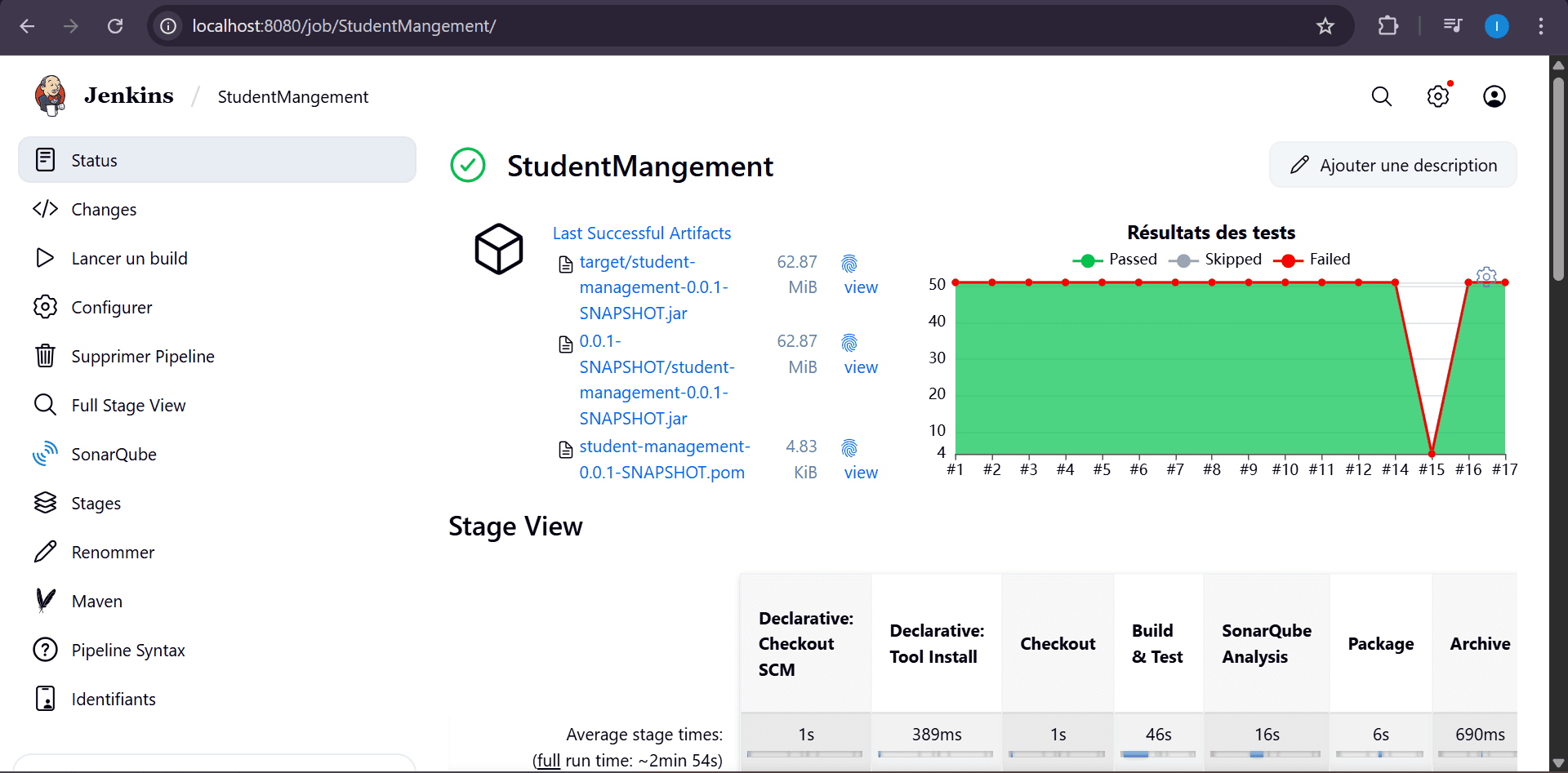Click the Stages layers icon
The image size is (1568, 773).
point(46,503)
